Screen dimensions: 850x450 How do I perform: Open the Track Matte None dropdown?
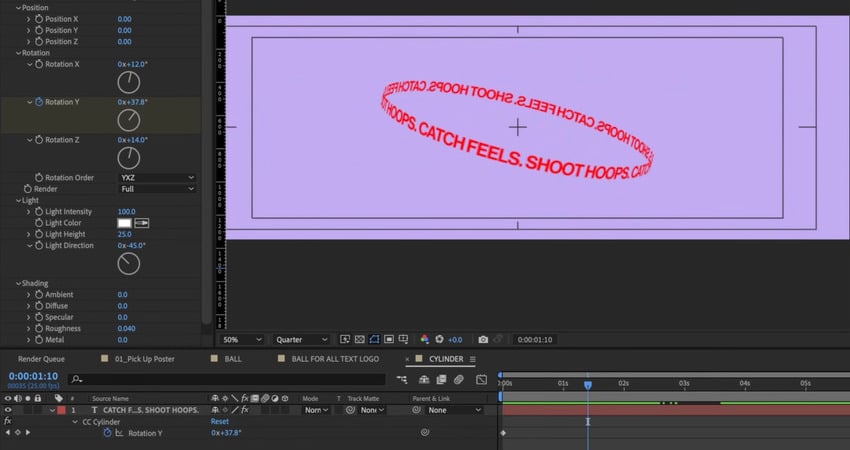tap(372, 410)
